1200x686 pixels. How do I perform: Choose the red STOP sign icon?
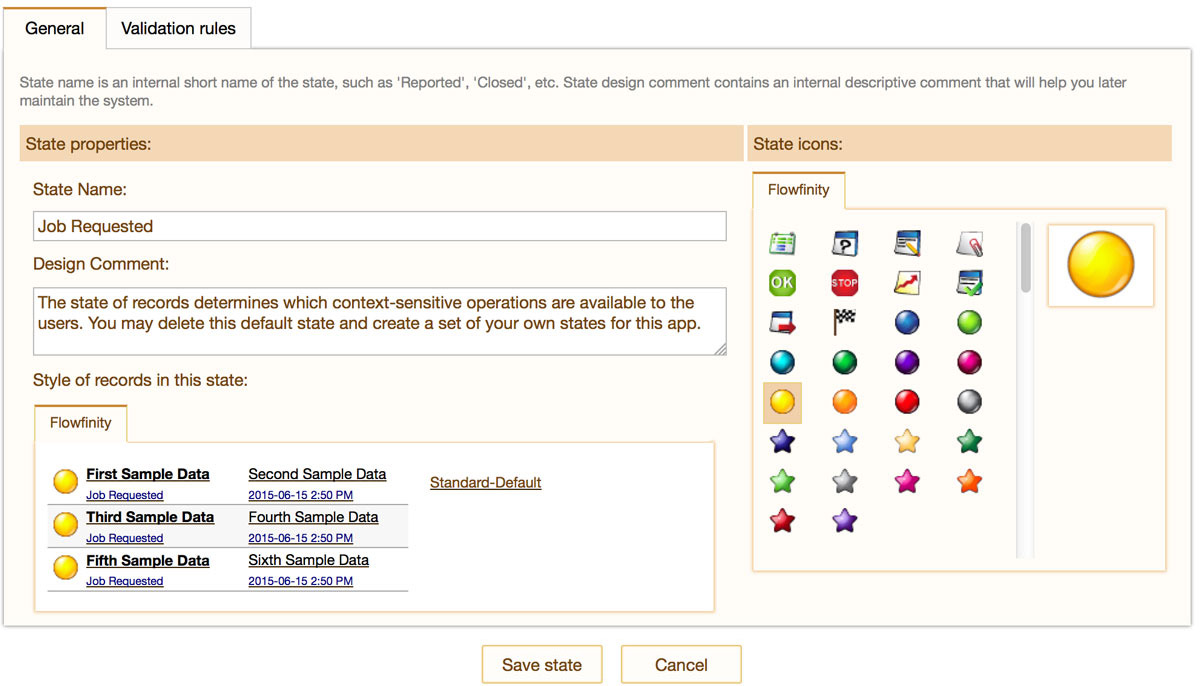tap(845, 283)
